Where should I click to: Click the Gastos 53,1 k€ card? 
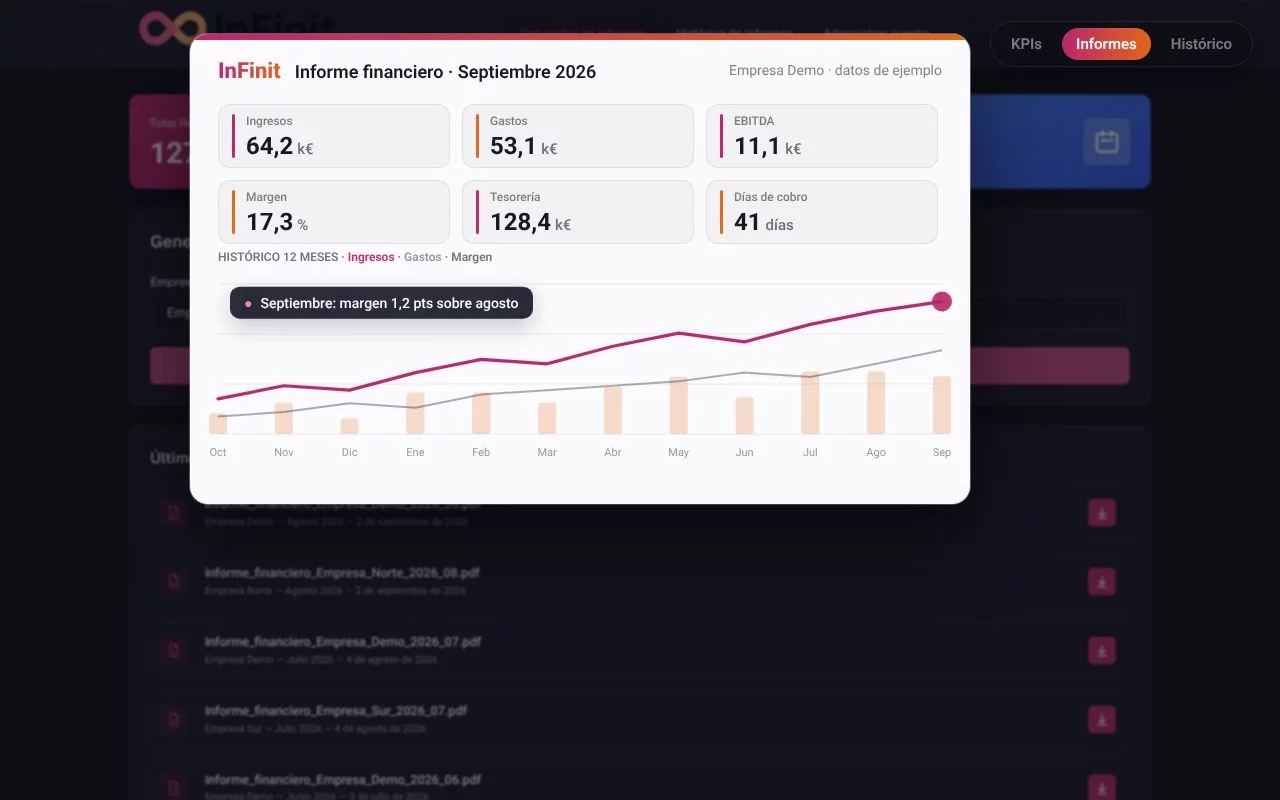pos(577,136)
